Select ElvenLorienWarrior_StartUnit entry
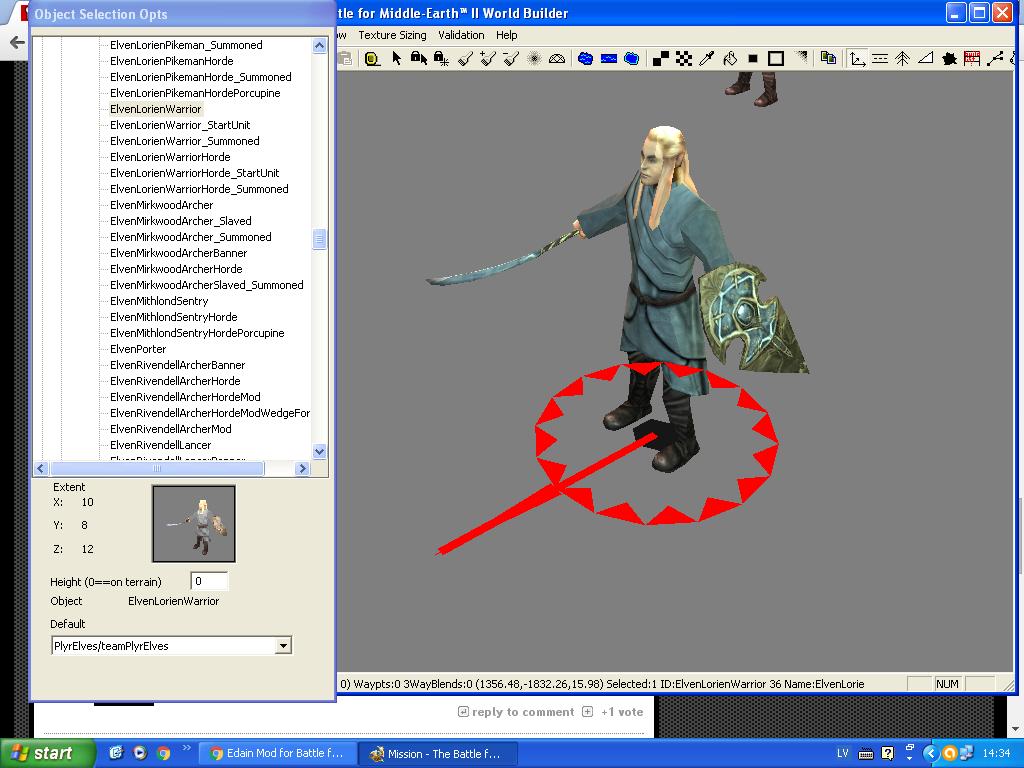 [180, 125]
